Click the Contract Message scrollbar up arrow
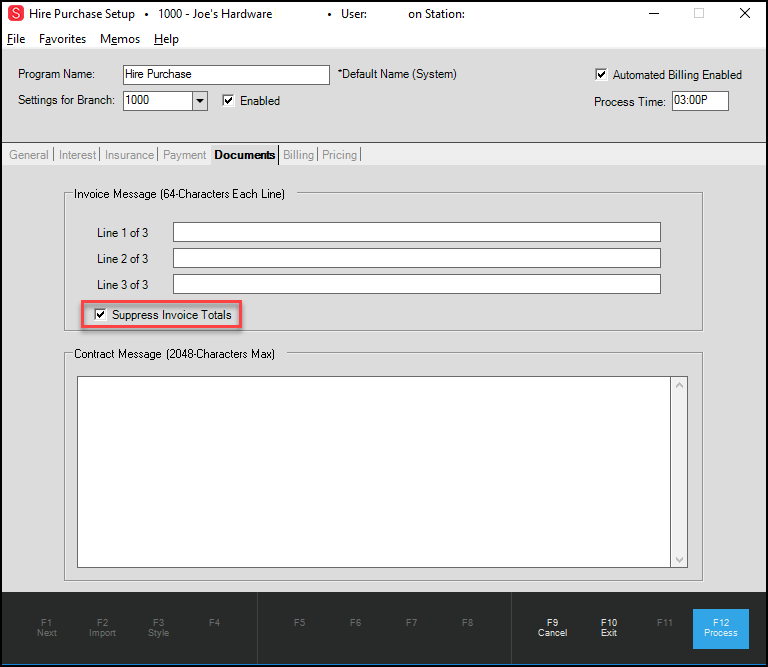Viewport: 768px width, 667px height. (679, 385)
